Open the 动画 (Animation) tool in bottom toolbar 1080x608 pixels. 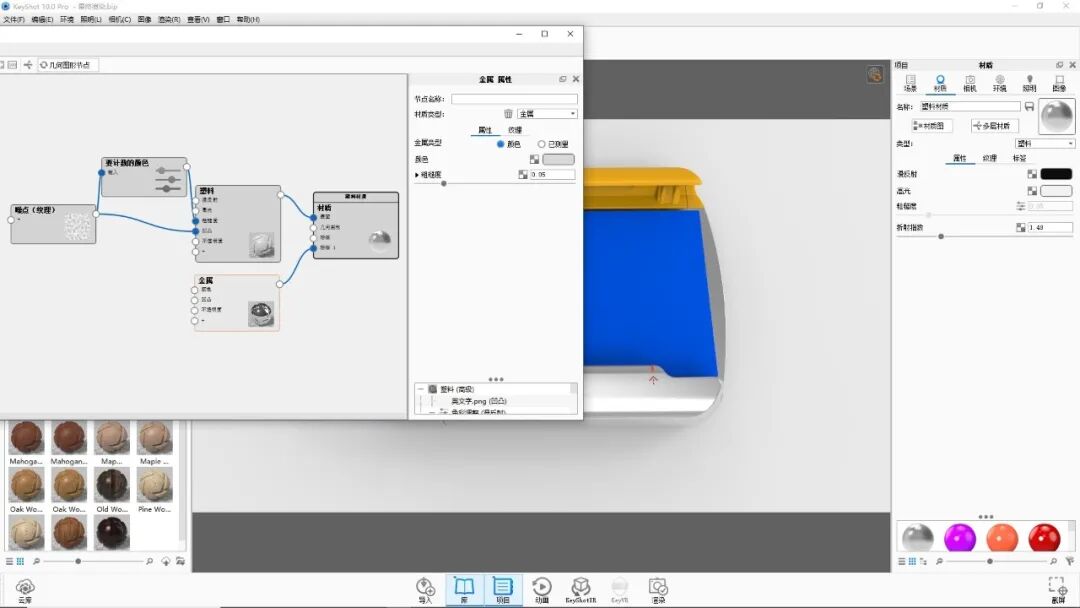point(542,588)
